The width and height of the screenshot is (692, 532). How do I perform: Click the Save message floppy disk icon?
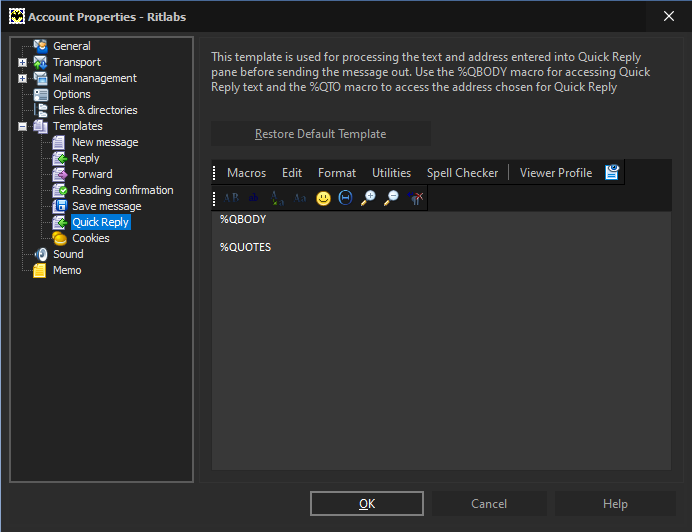tap(59, 206)
